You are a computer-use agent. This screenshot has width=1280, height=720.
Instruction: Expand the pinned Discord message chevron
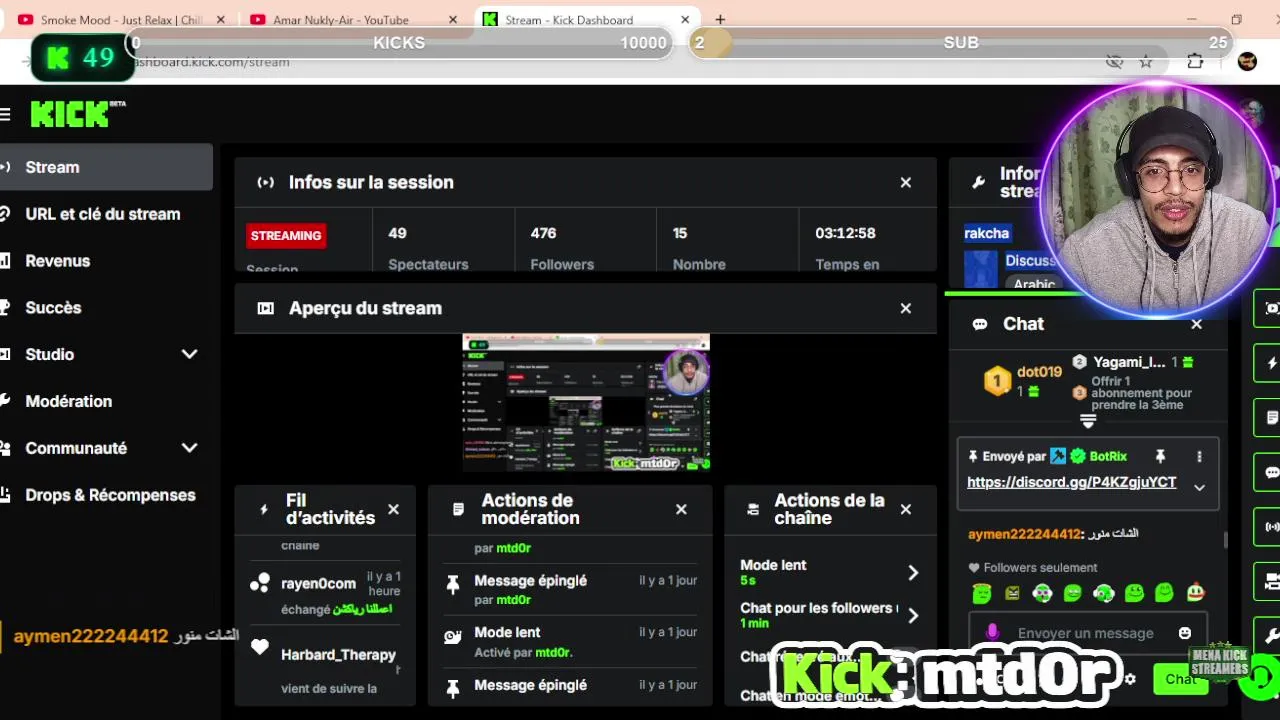pyautogui.click(x=1199, y=488)
